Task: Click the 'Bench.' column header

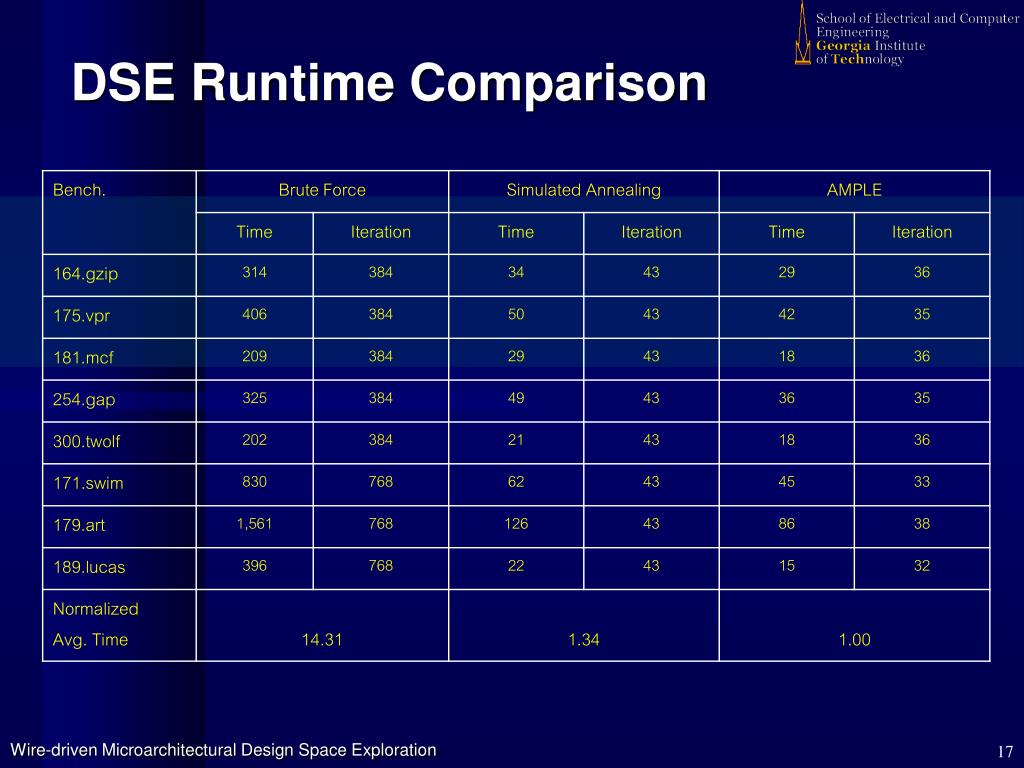Action: point(79,190)
